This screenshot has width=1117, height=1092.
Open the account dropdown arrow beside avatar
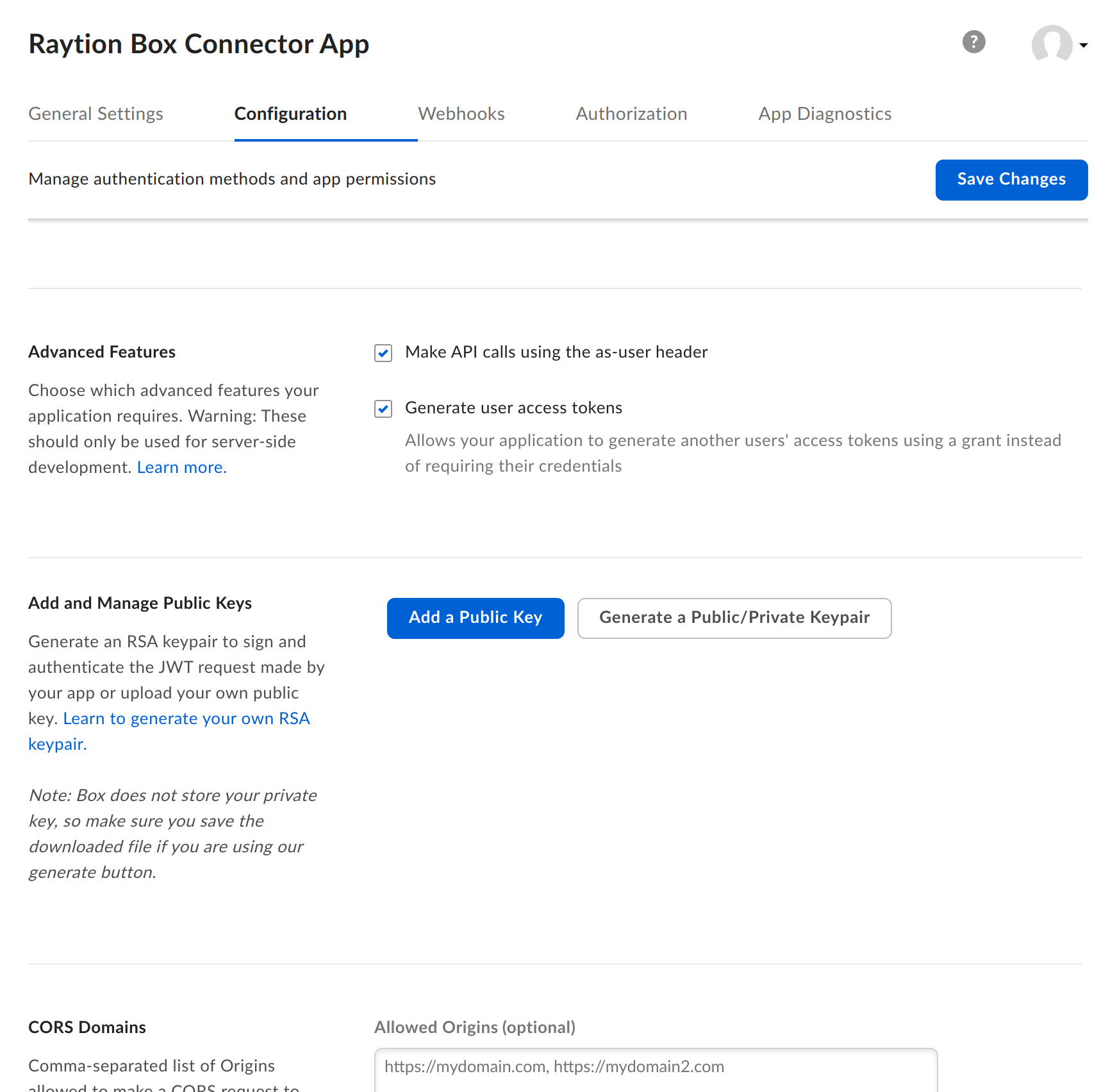click(x=1084, y=45)
